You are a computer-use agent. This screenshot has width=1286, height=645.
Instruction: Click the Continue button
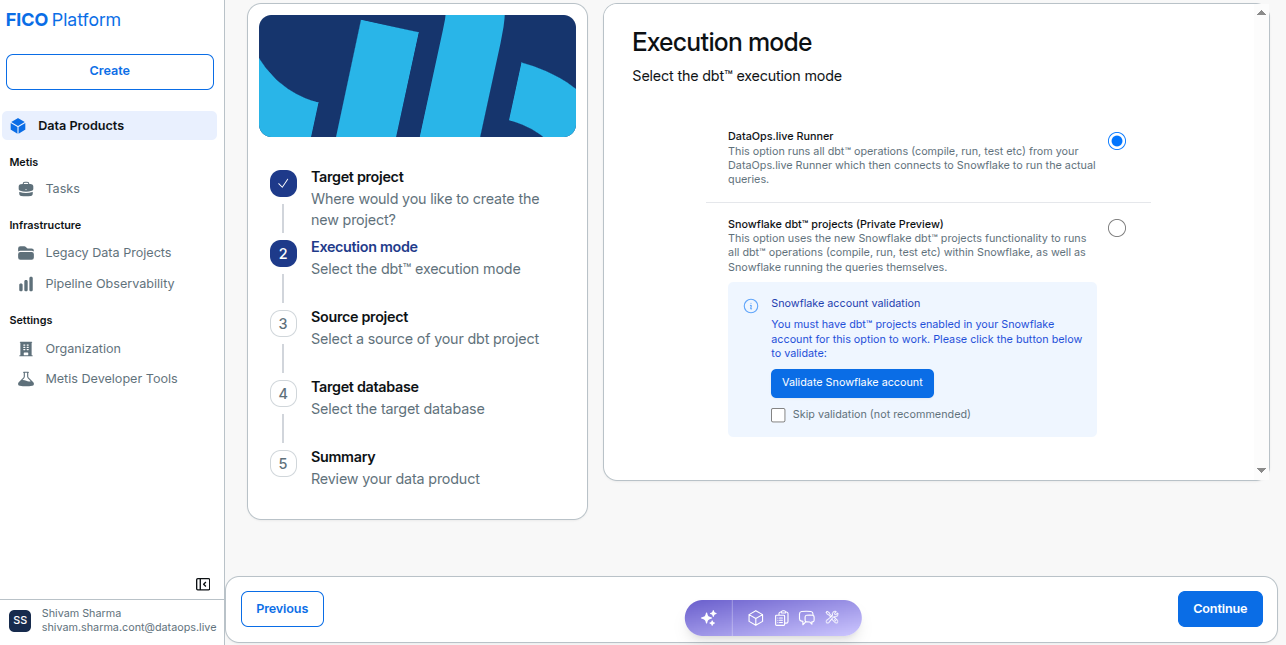[1220, 609]
